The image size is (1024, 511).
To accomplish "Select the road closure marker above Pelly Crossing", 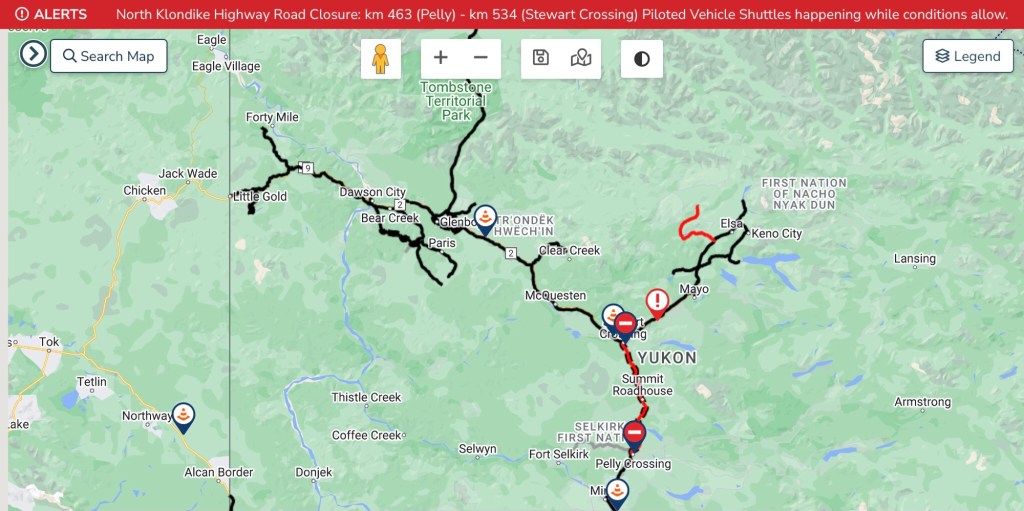I will [634, 435].
